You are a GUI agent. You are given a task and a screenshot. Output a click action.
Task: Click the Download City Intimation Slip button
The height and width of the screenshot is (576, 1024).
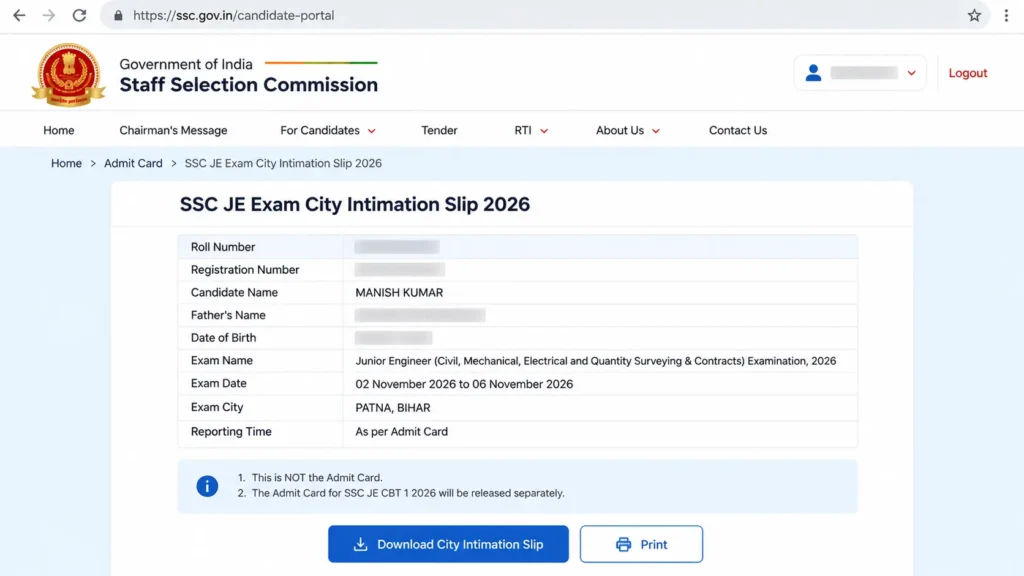coord(448,544)
